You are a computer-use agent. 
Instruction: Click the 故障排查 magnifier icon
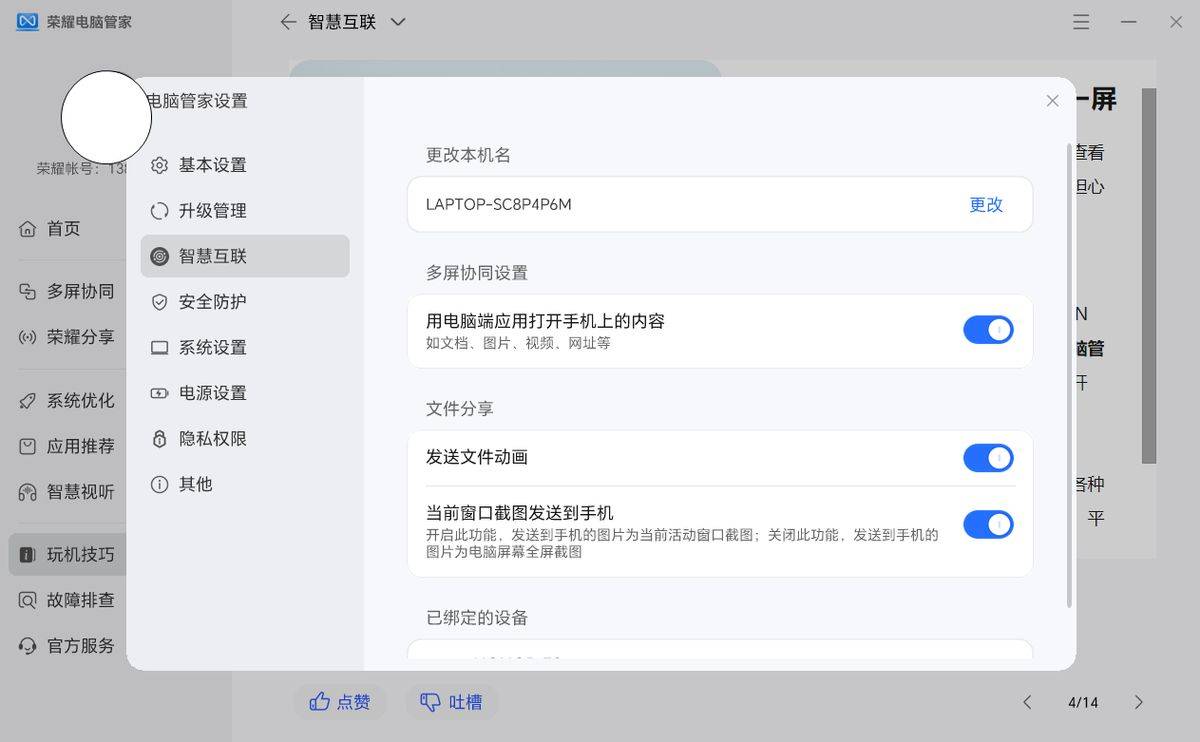(x=28, y=601)
